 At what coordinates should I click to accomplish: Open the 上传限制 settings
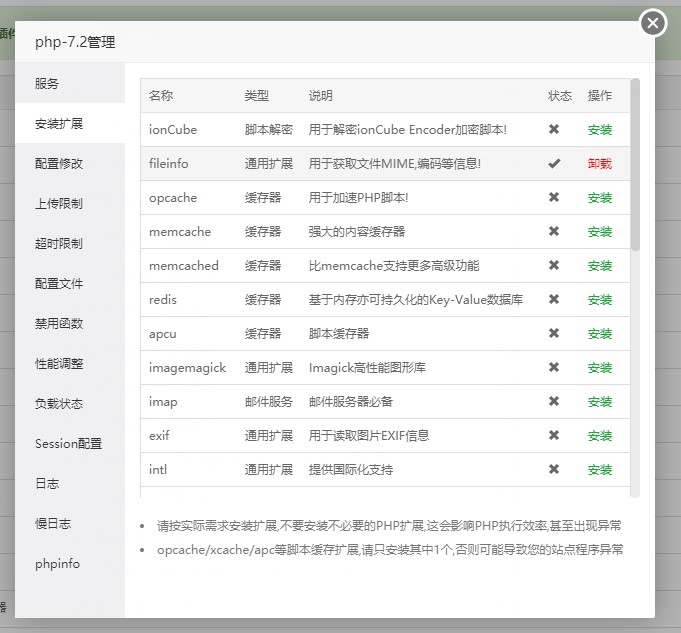59,204
